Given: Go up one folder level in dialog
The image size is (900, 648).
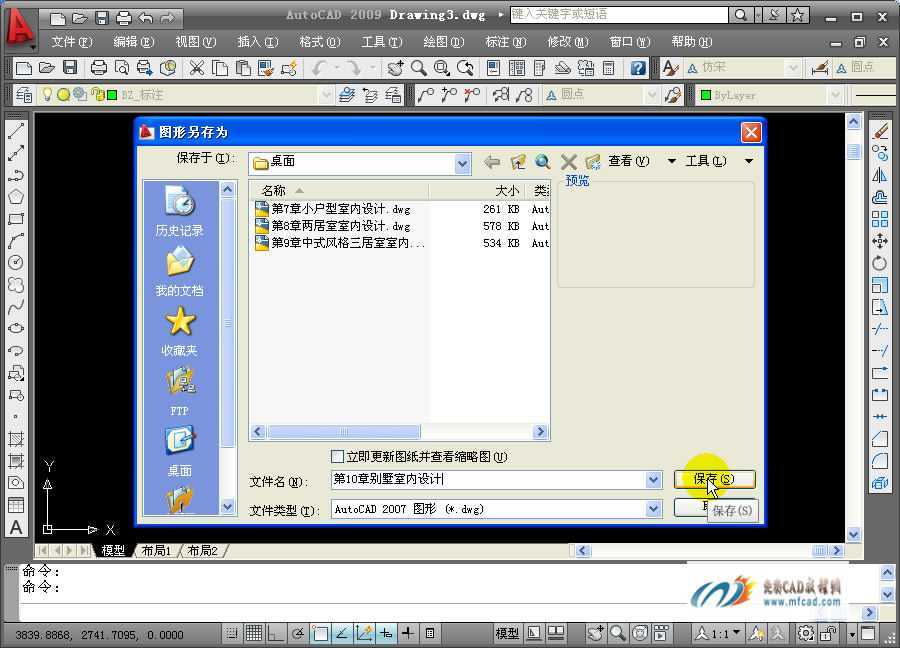Looking at the screenshot, I should click(518, 162).
